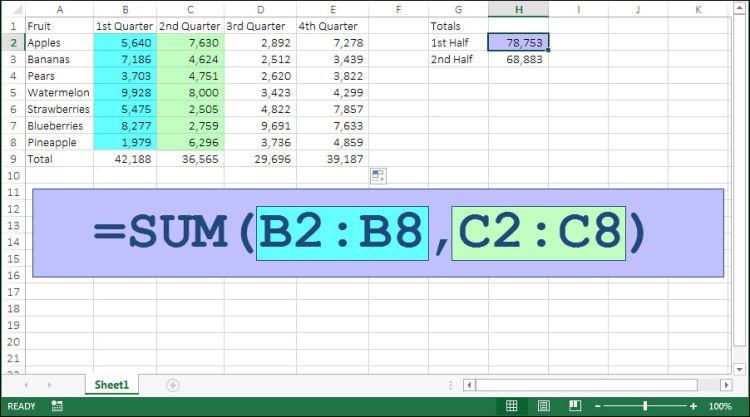This screenshot has width=750, height=417.
Task: Click Strawberries 4th Quarter value 7,857
Action: point(332,109)
